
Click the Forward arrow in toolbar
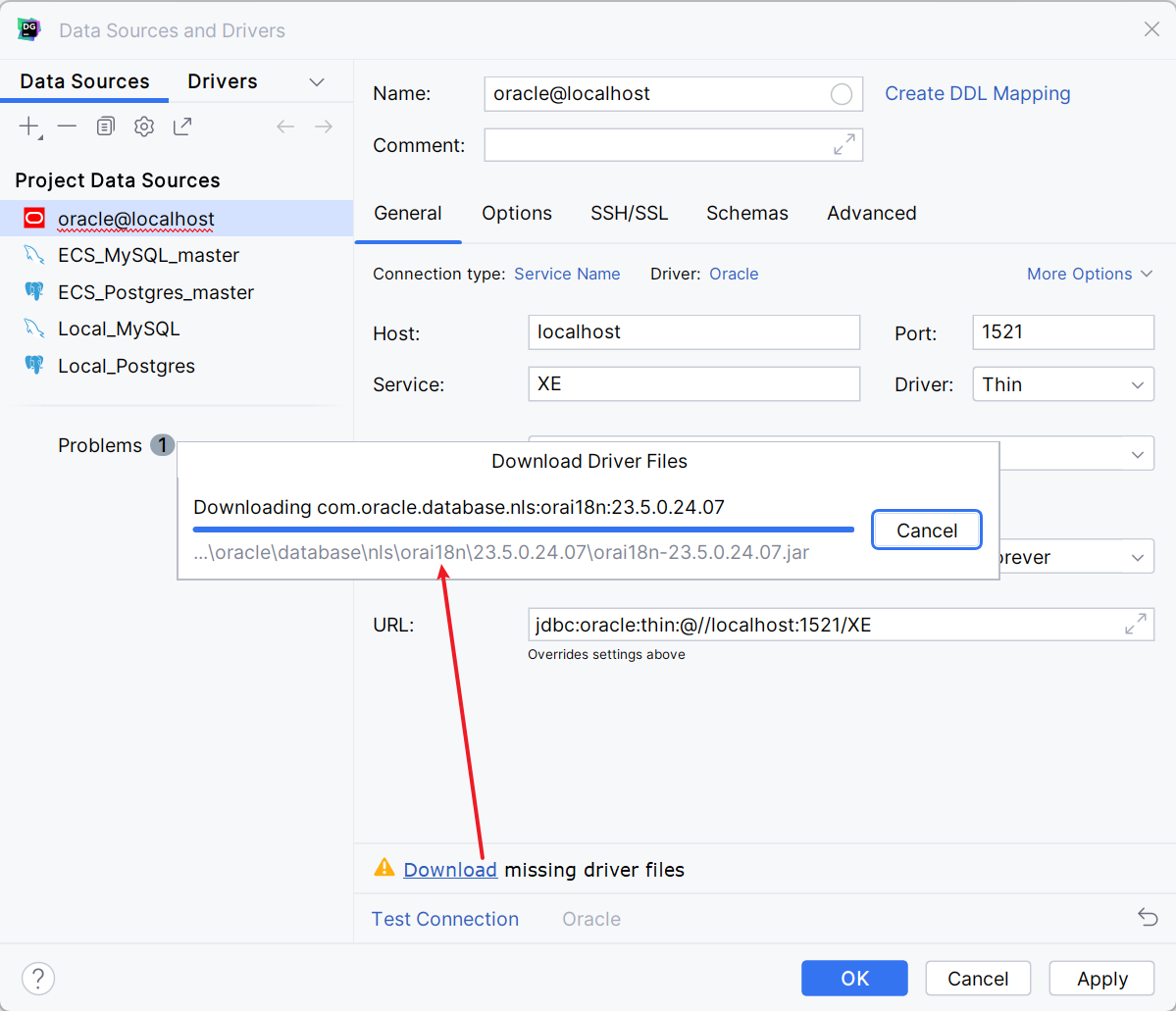click(324, 126)
